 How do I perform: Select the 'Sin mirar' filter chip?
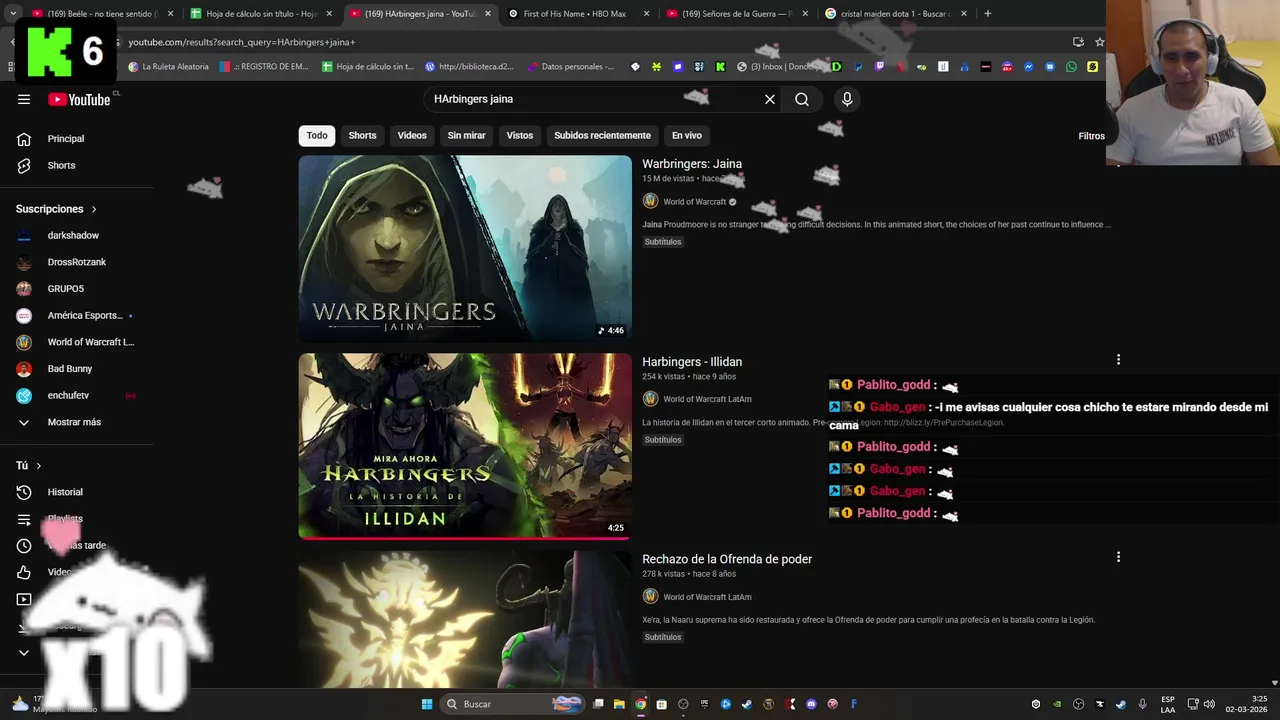coord(466,135)
